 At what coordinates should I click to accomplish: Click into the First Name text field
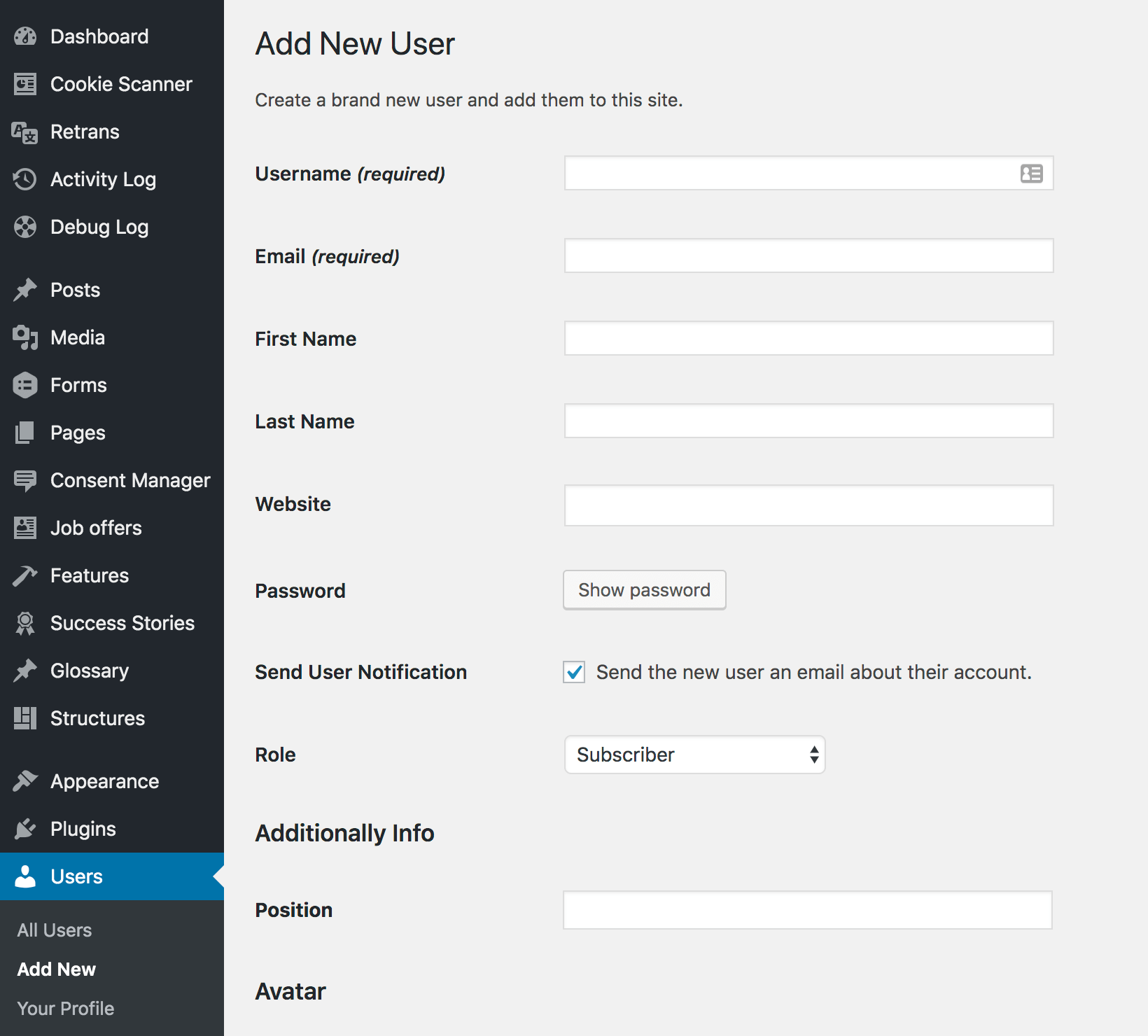coord(808,338)
